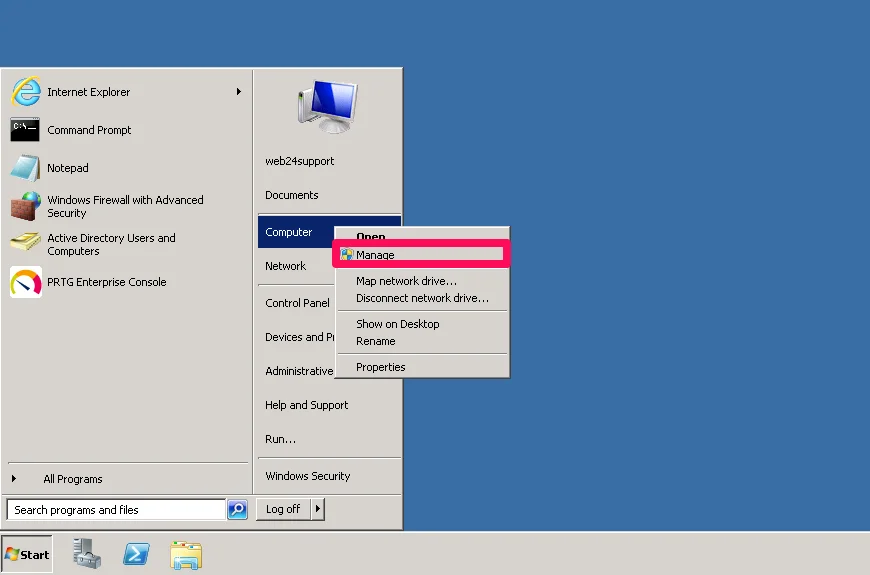The height and width of the screenshot is (575, 870).
Task: Click Computer in Start menu
Action: point(295,232)
